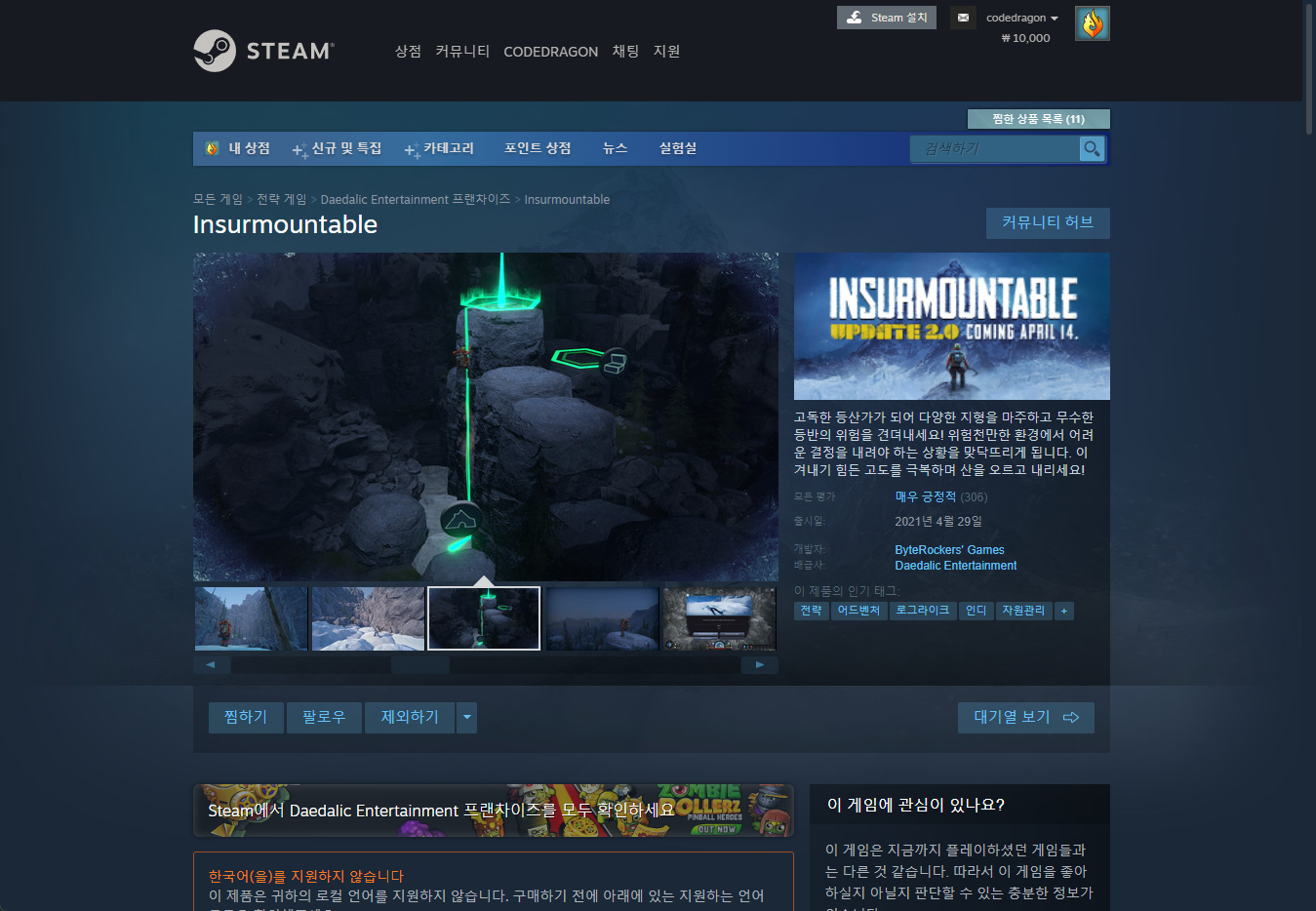Open the Daedalic Entertainment franchise banner
Image resolution: width=1316 pixels, height=911 pixels.
pyautogui.click(x=494, y=811)
